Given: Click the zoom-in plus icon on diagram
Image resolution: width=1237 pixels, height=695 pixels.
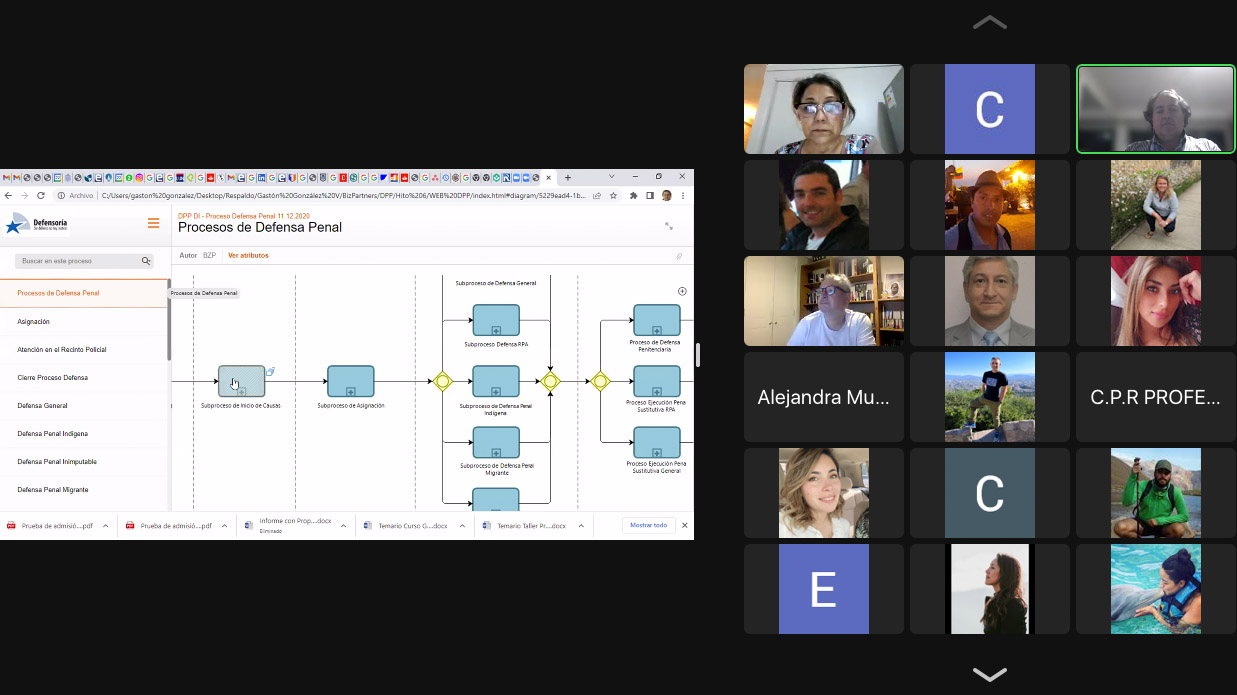Looking at the screenshot, I should 682,291.
